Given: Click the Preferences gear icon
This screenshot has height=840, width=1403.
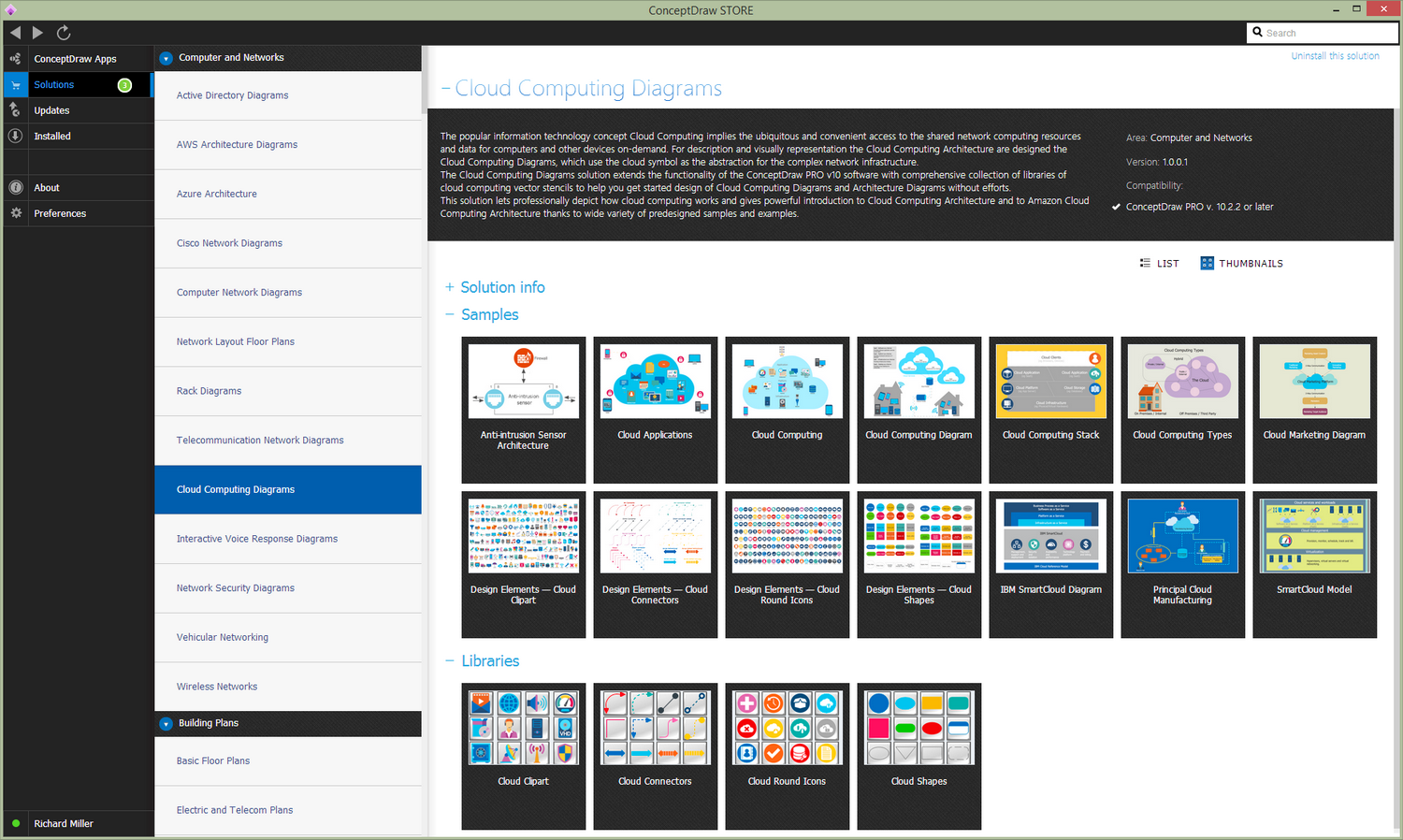Looking at the screenshot, I should pyautogui.click(x=15, y=213).
